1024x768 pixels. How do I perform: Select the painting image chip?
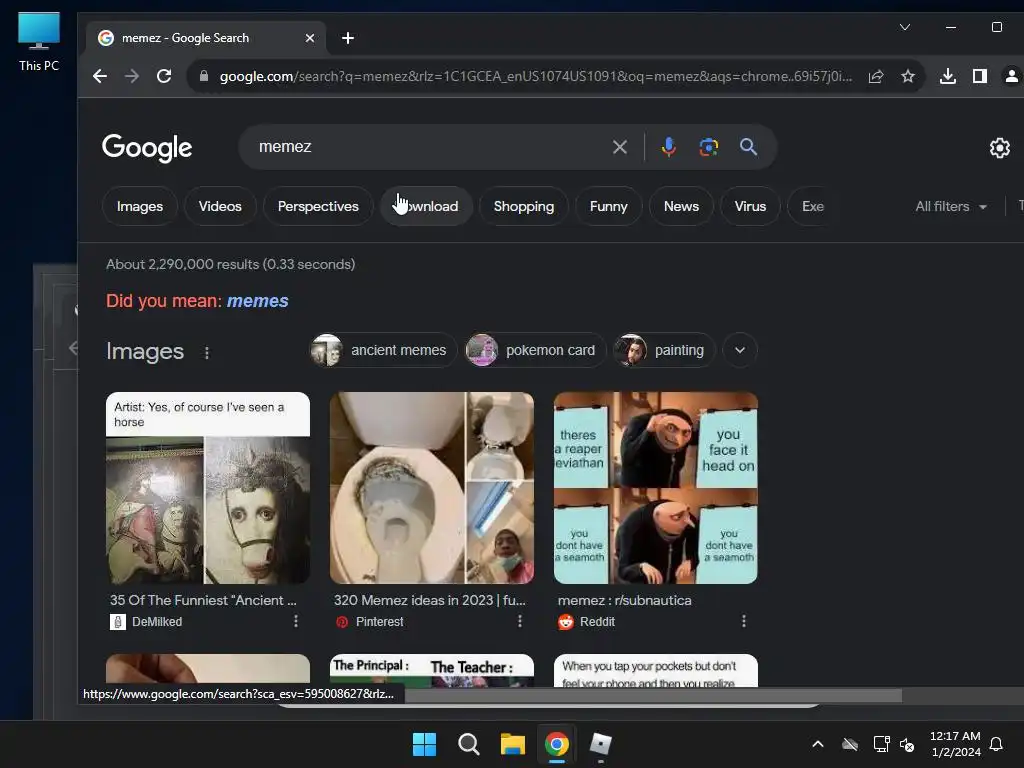point(664,351)
